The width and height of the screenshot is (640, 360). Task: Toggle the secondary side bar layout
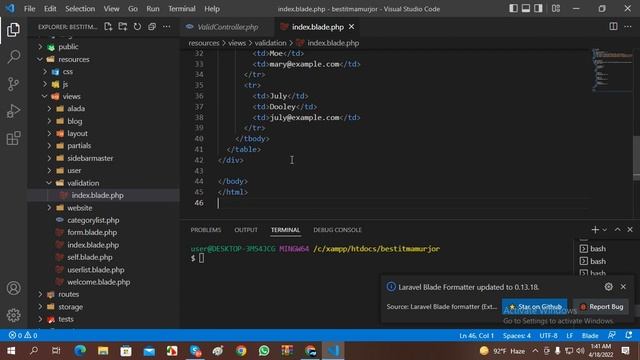[x=538, y=8]
